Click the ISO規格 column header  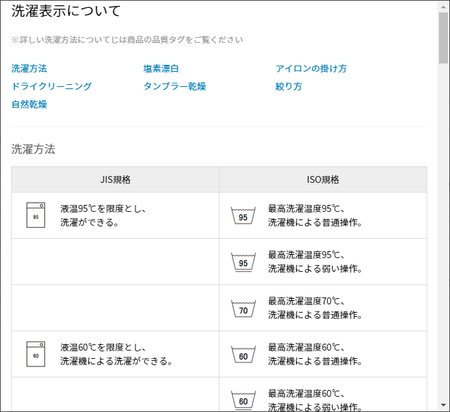(x=323, y=180)
